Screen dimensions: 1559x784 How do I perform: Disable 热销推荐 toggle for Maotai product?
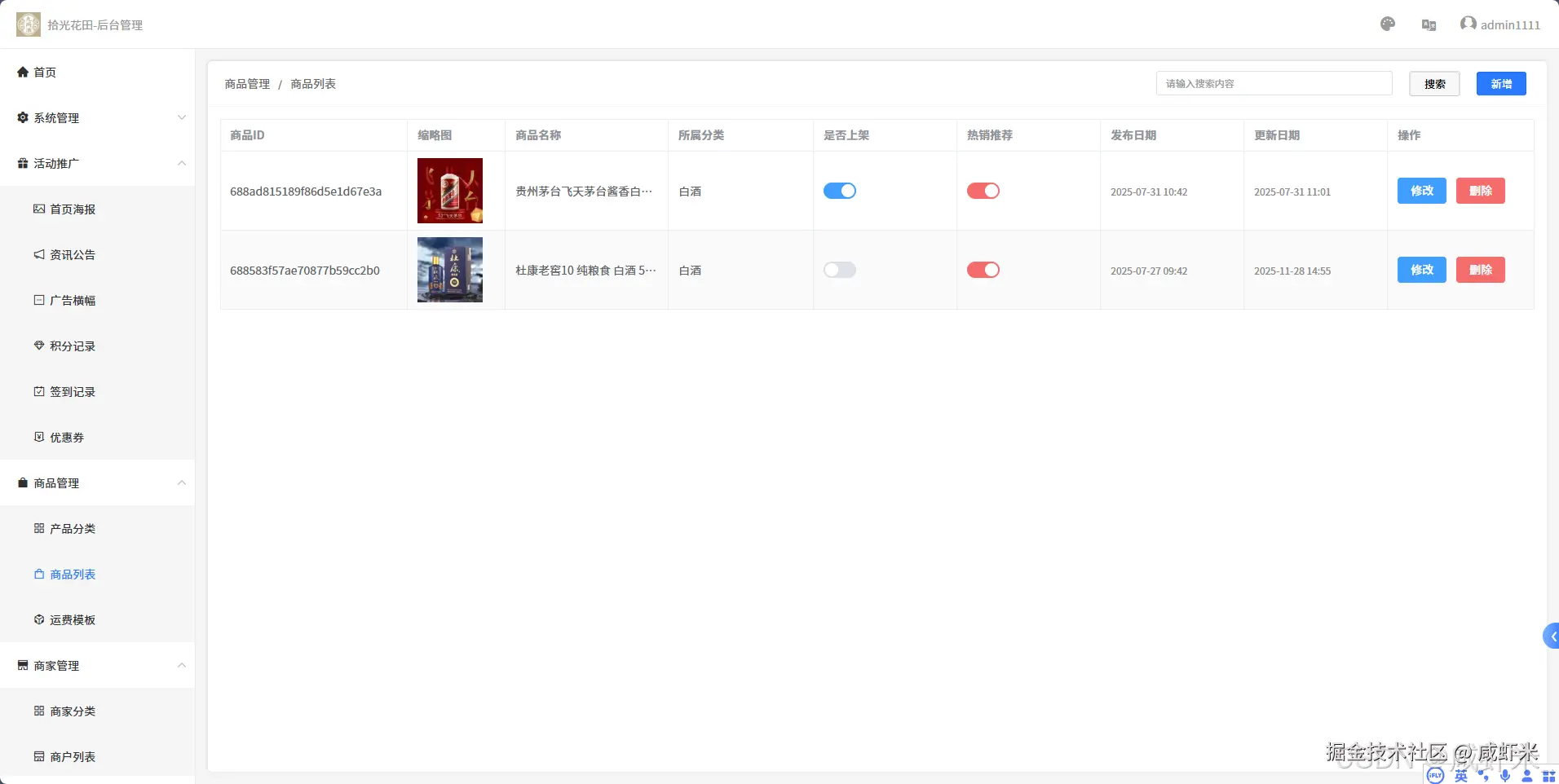pos(984,191)
